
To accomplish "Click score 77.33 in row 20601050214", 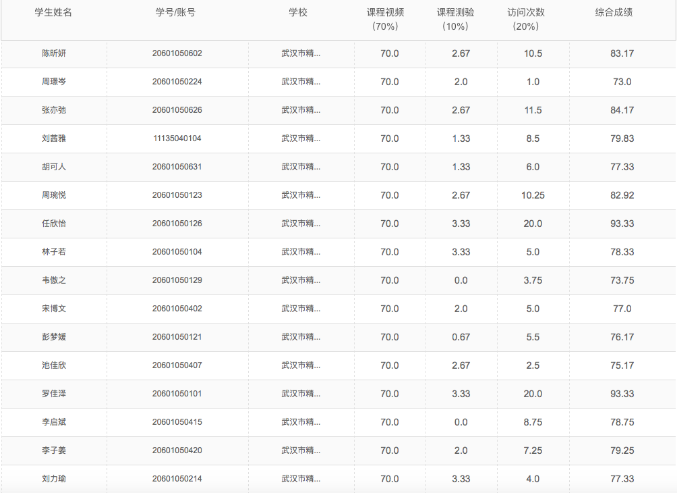I will pyautogui.click(x=622, y=479).
